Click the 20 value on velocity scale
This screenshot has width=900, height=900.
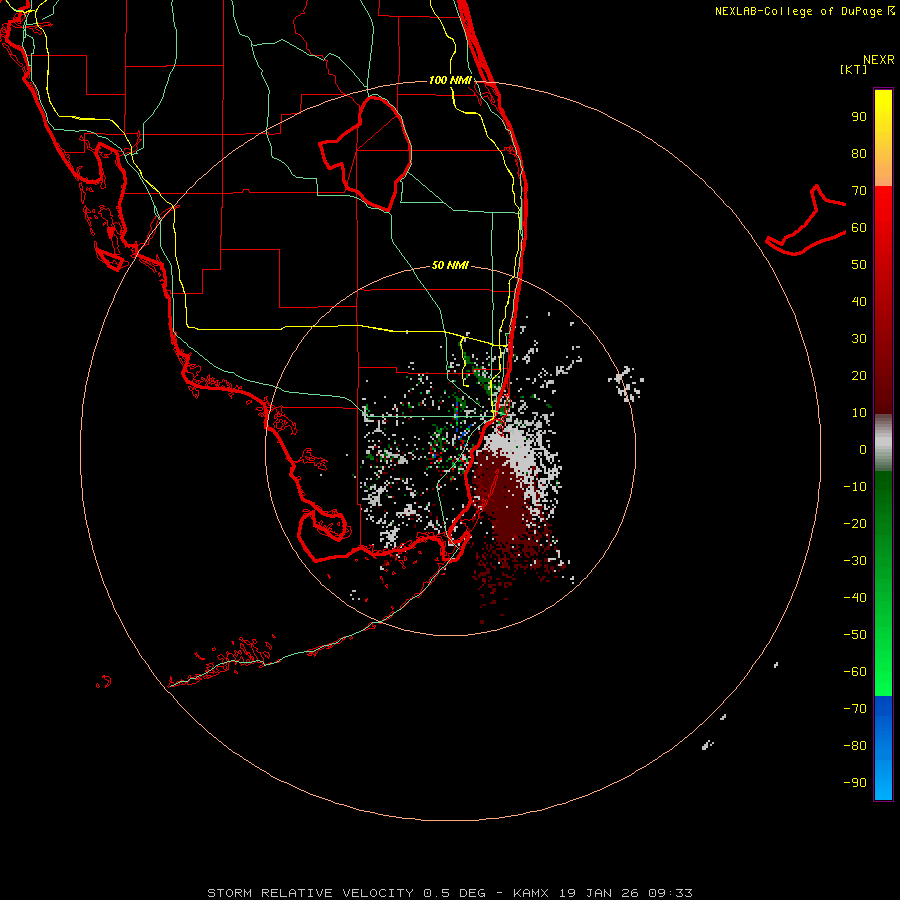click(x=859, y=375)
